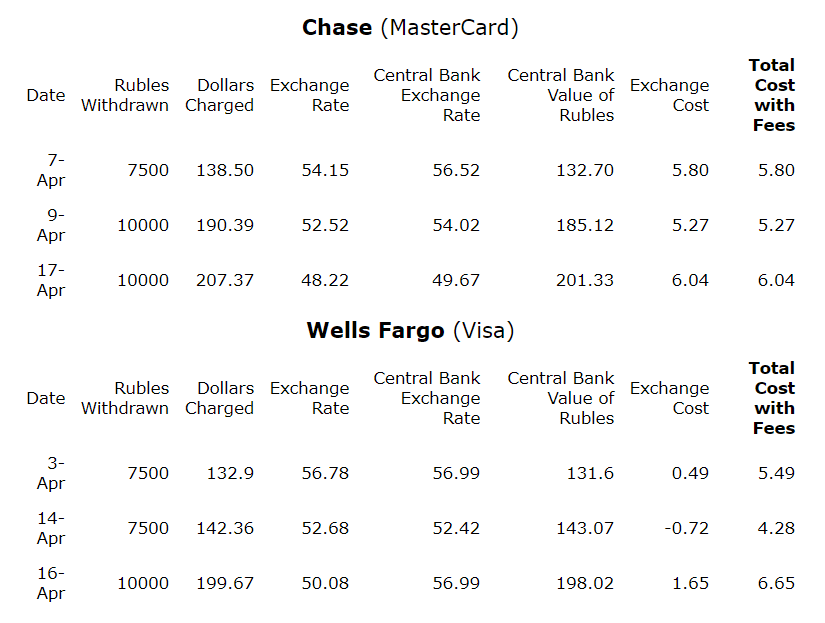The image size is (825, 623).
Task: Select the 17-Apr date cell
Action: (51, 280)
